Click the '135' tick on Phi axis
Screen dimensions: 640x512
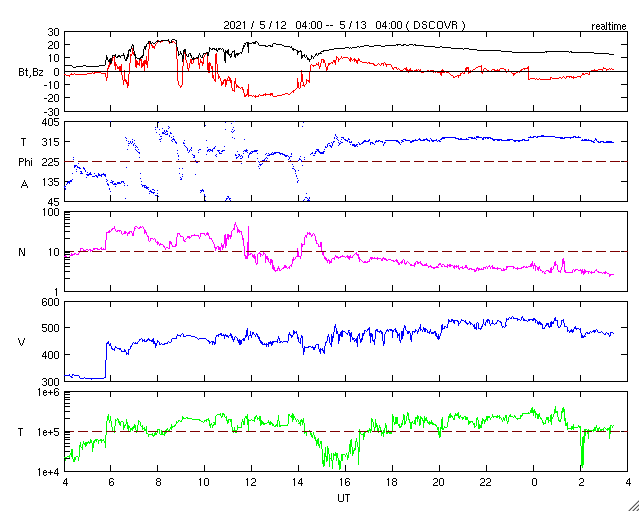point(51,182)
